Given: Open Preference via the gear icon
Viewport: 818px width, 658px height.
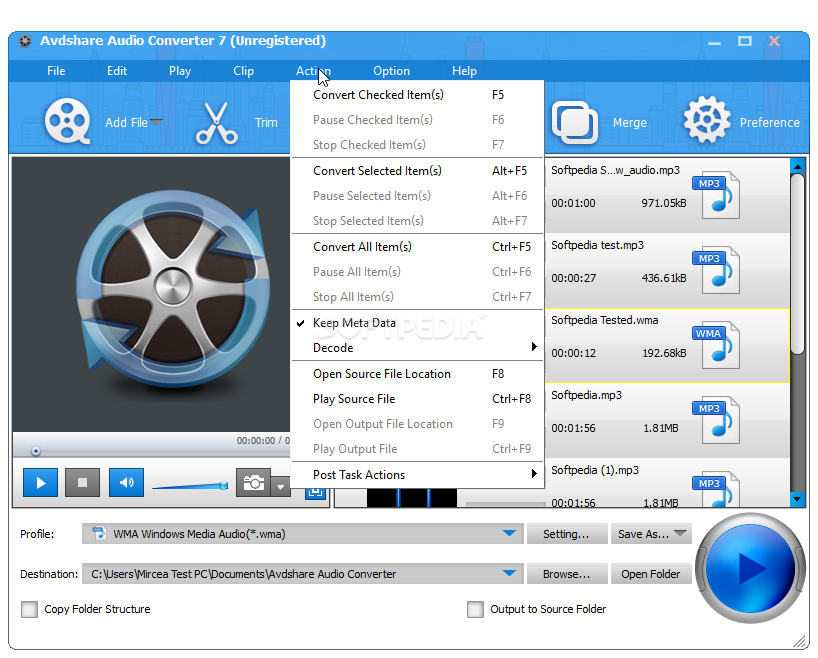Looking at the screenshot, I should coord(707,120).
